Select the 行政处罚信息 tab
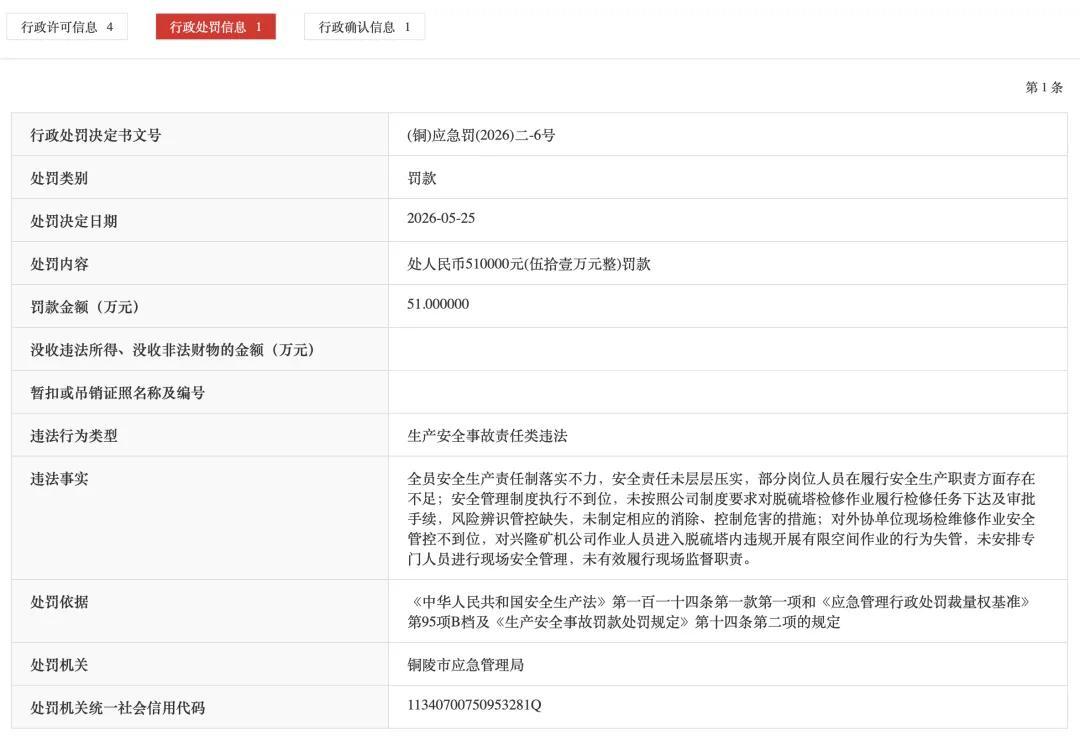Image resolution: width=1080 pixels, height=736 pixels. coord(216,27)
